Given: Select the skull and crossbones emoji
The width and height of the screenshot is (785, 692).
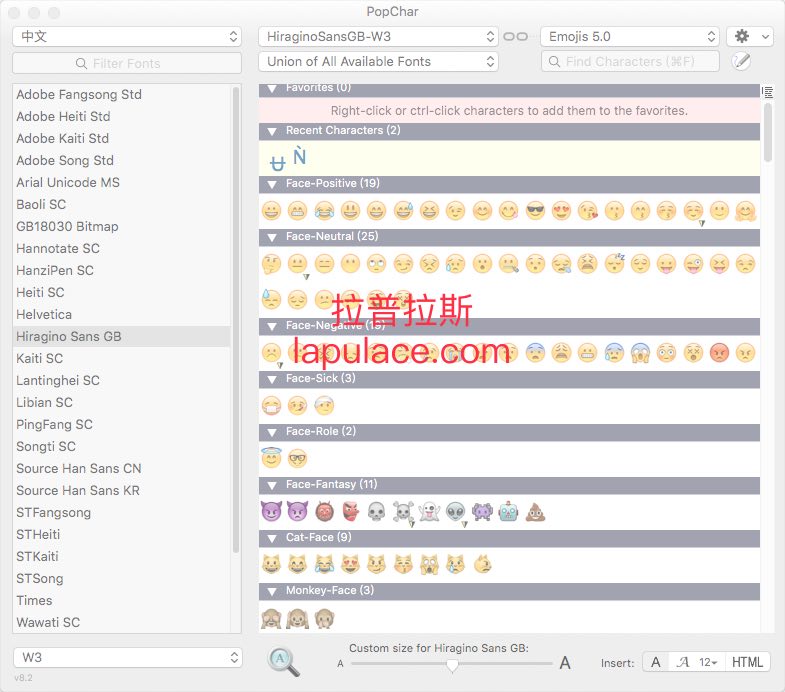Looking at the screenshot, I should coord(403,512).
